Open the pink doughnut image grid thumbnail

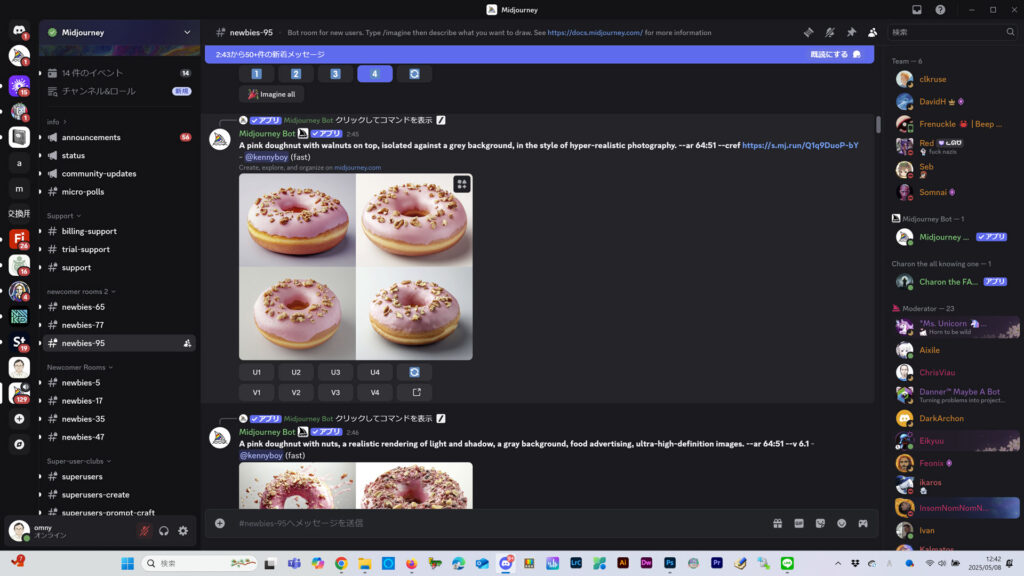[356, 267]
